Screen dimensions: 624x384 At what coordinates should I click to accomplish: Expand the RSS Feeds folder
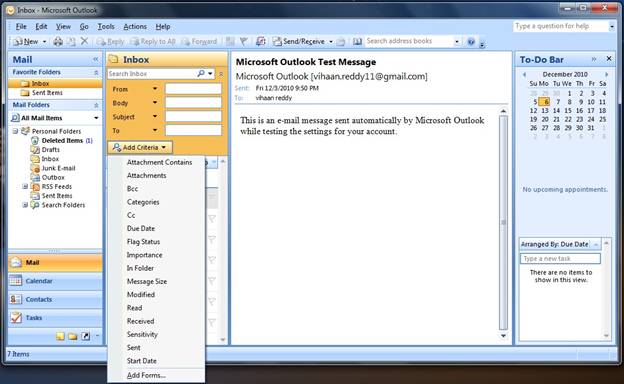click(x=25, y=186)
